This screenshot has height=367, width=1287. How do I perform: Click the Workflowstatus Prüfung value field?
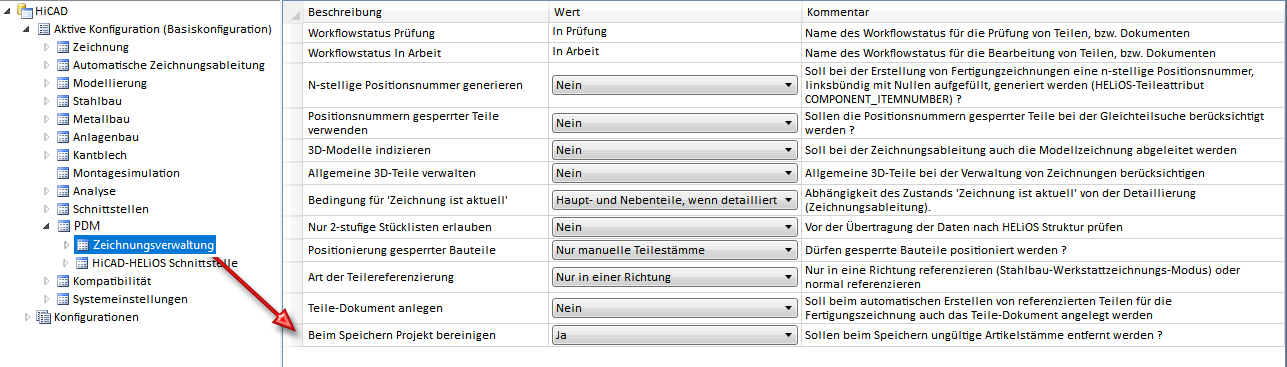[x=674, y=32]
